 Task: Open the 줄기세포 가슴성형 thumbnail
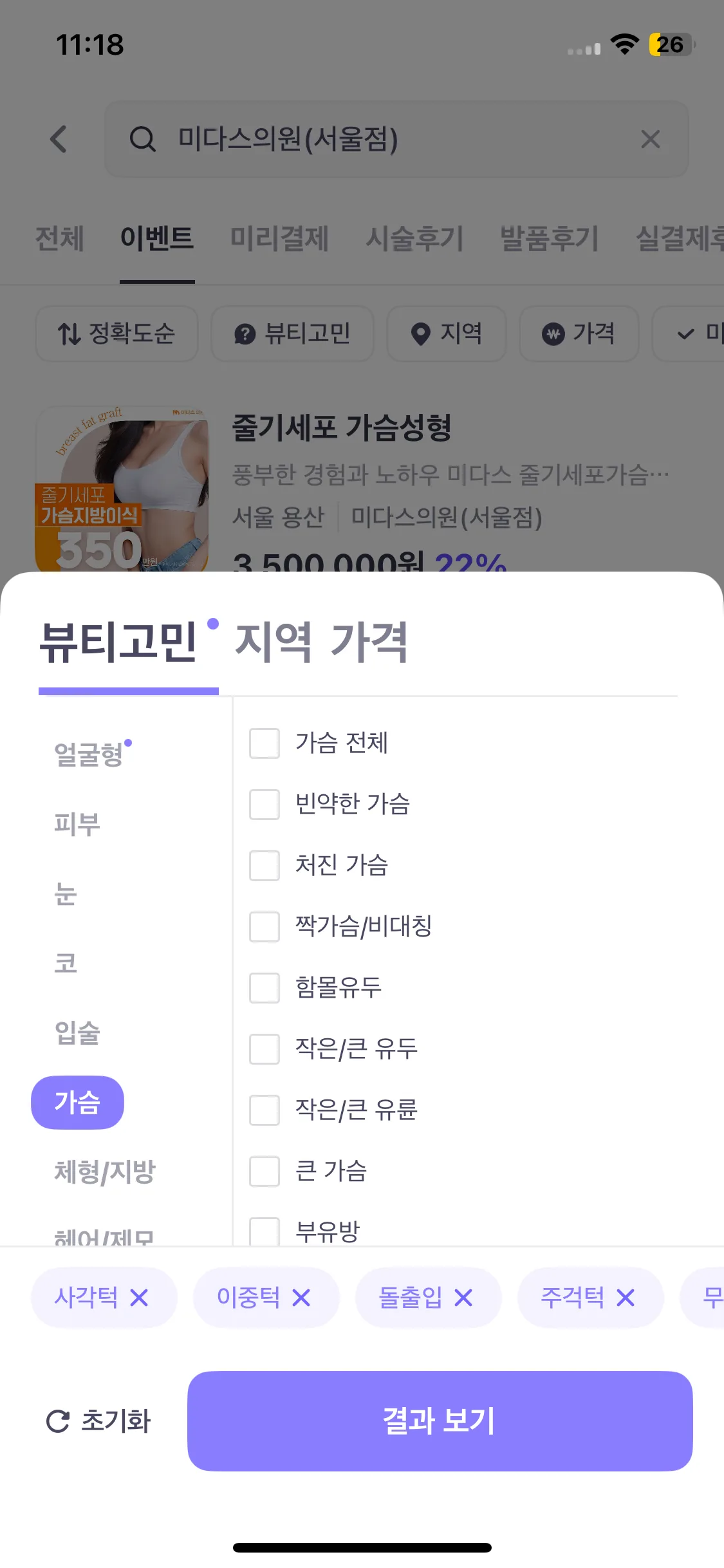(122, 489)
